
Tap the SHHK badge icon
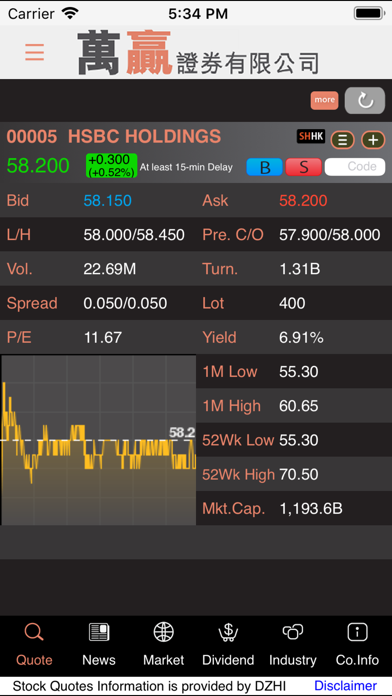(x=311, y=137)
